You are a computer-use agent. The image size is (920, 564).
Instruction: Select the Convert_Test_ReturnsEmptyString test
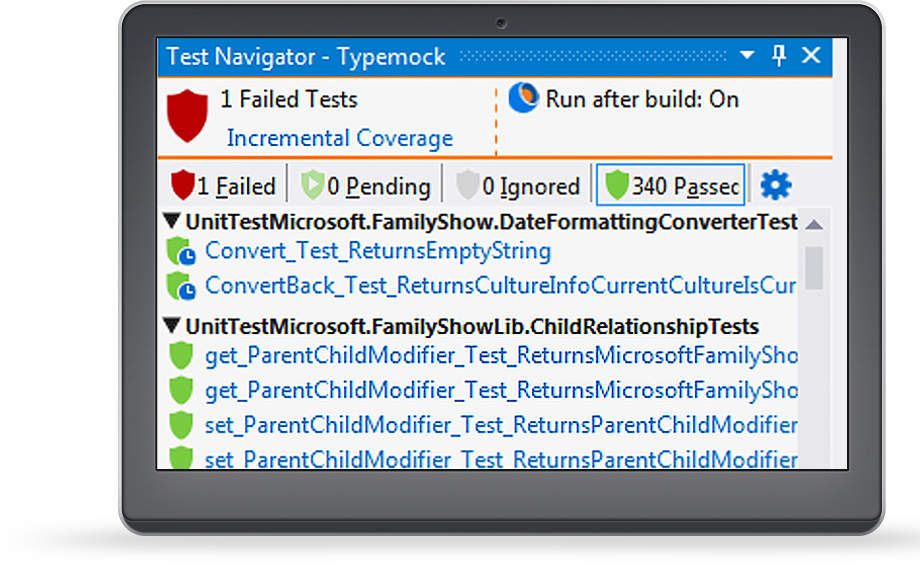tap(378, 251)
